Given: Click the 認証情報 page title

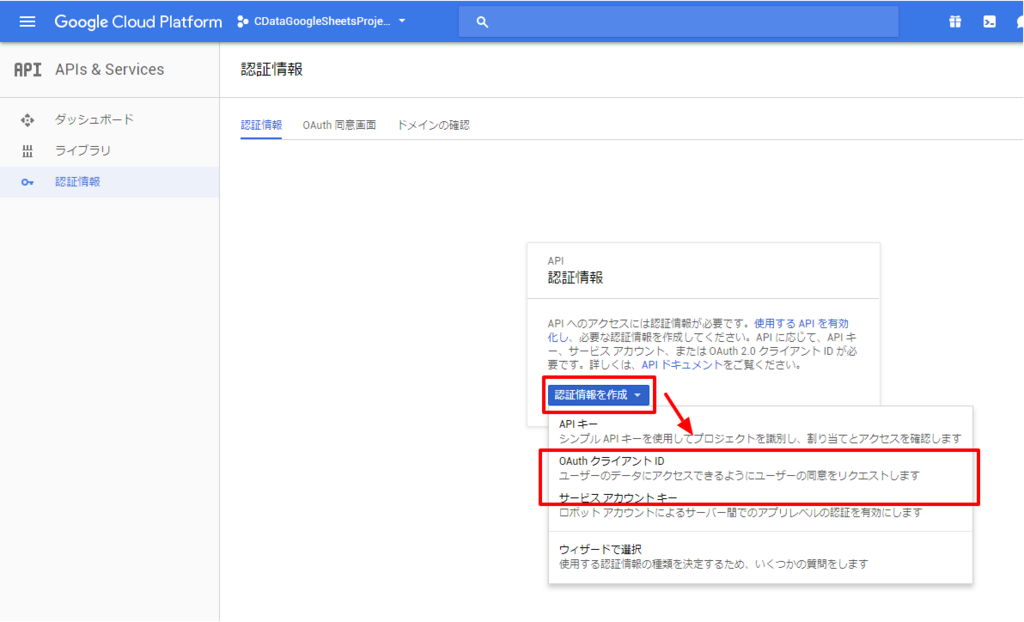Looking at the screenshot, I should point(272,69).
